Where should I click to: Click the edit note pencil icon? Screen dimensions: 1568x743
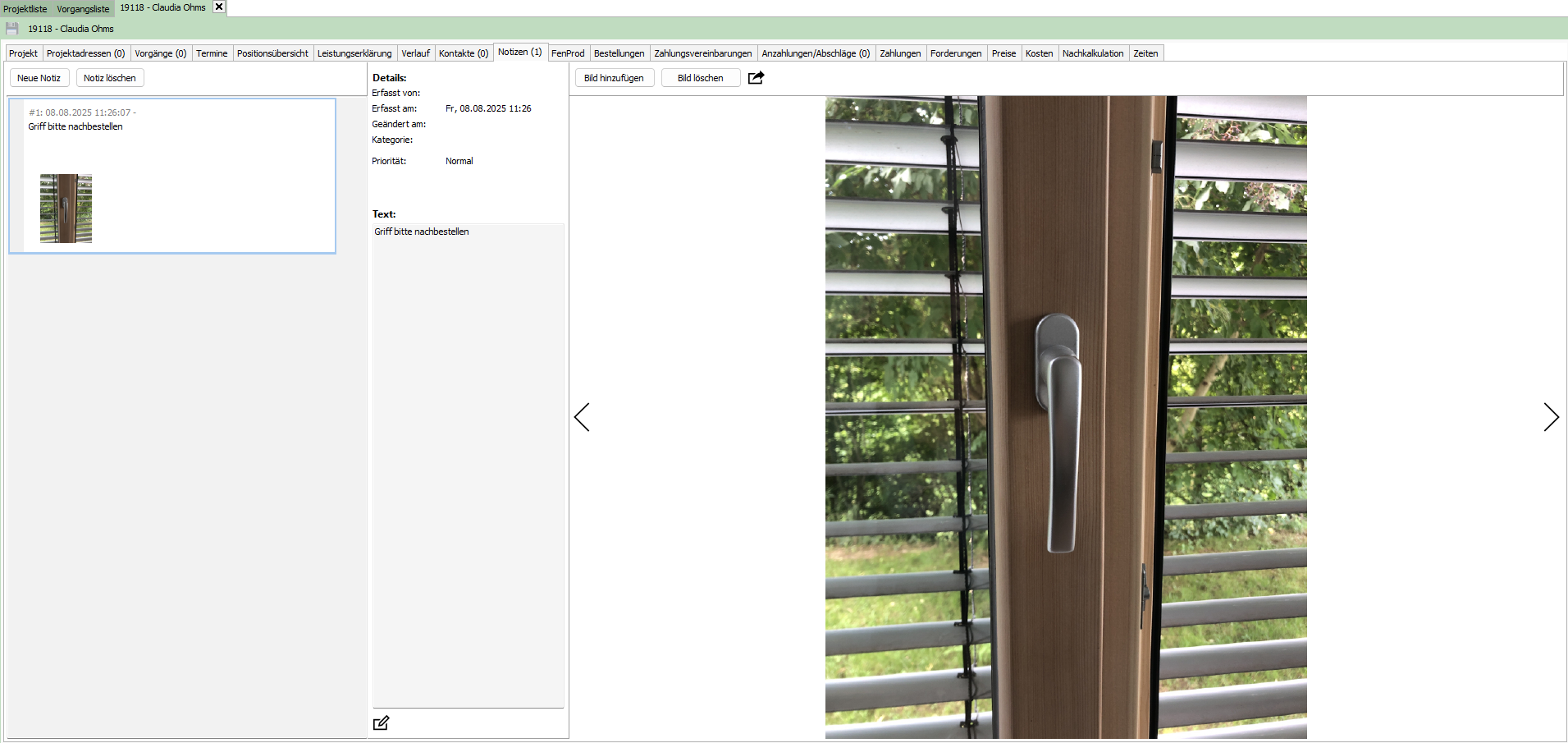click(x=381, y=723)
